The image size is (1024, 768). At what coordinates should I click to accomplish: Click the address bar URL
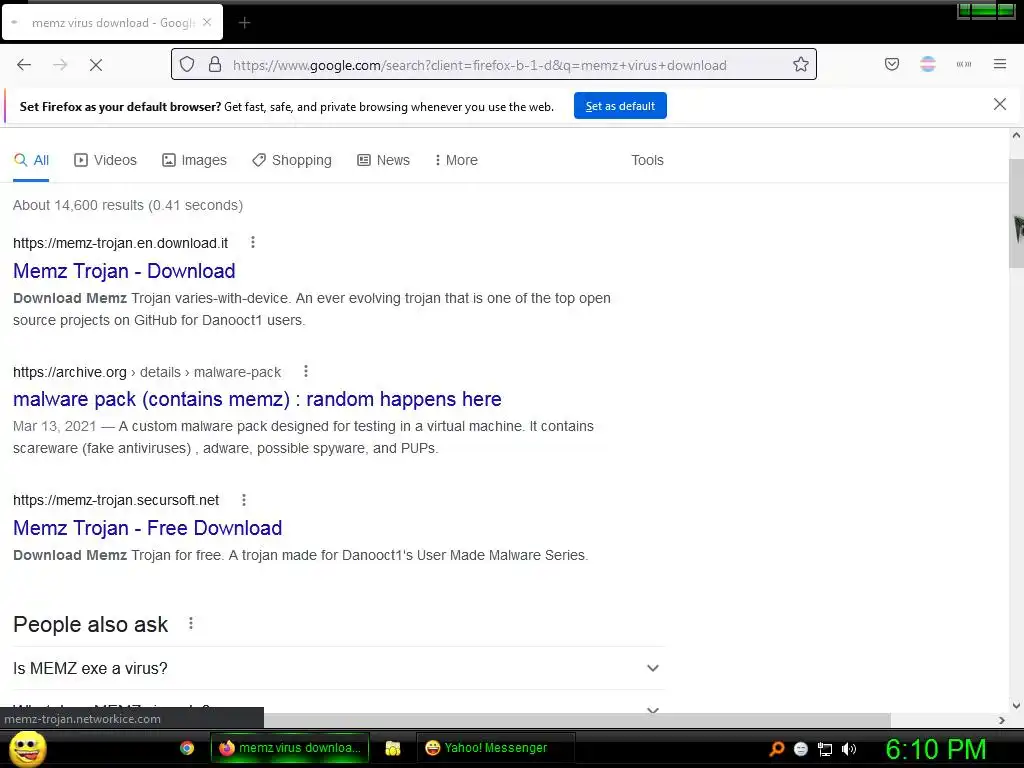(x=479, y=65)
